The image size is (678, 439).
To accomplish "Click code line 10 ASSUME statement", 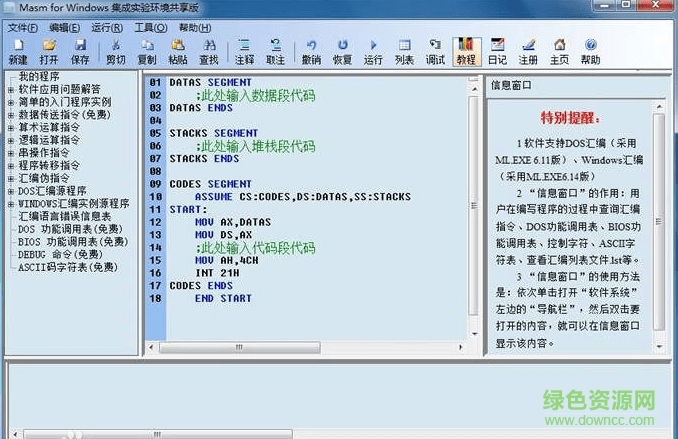I will tap(303, 197).
